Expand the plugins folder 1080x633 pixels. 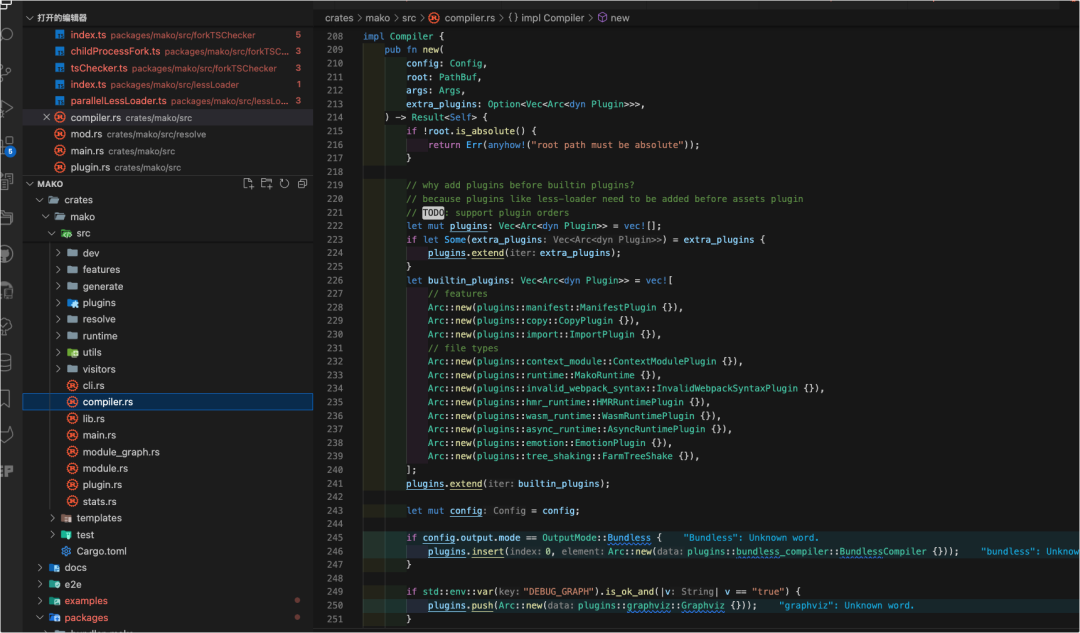[x=99, y=303]
